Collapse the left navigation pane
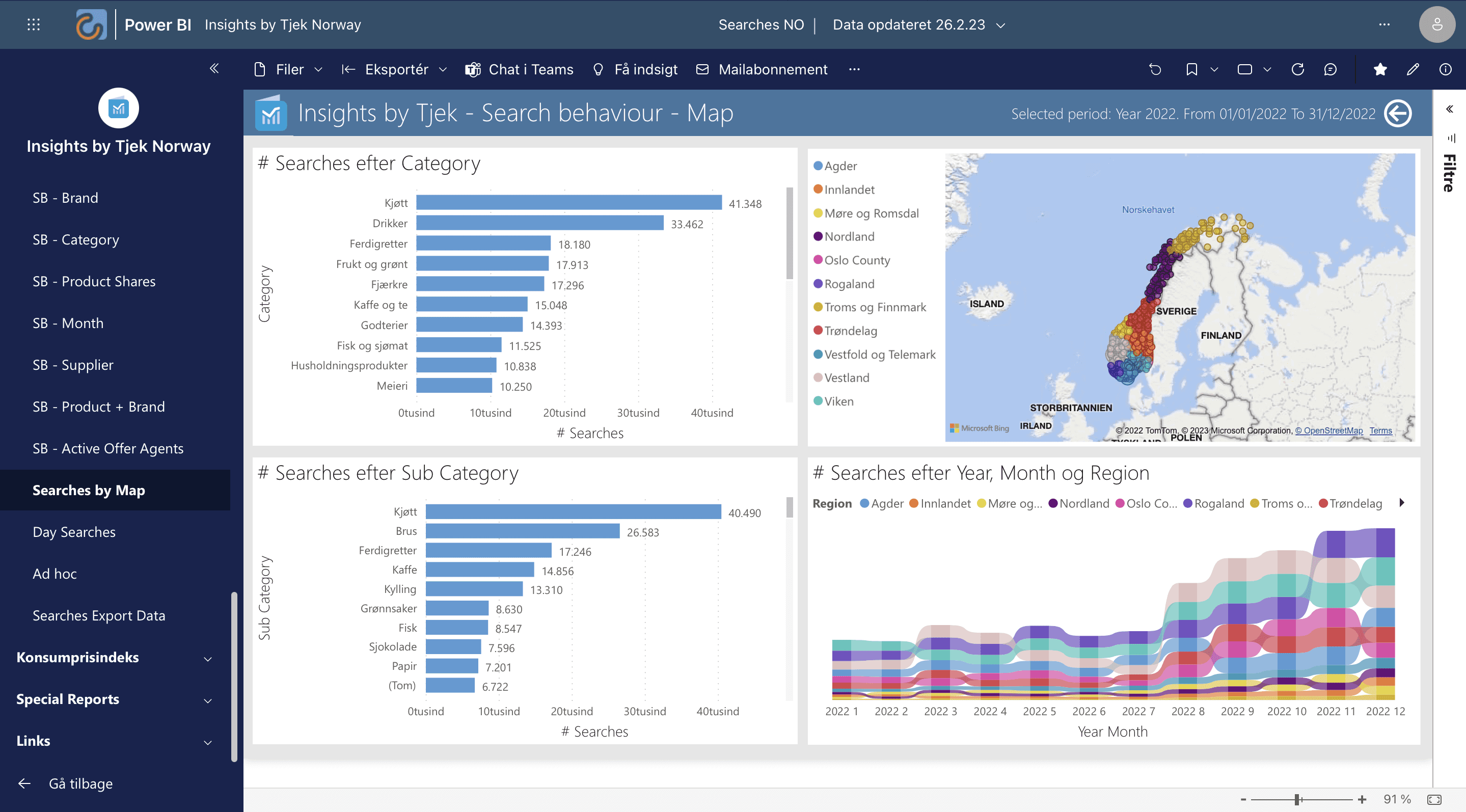 click(x=214, y=69)
